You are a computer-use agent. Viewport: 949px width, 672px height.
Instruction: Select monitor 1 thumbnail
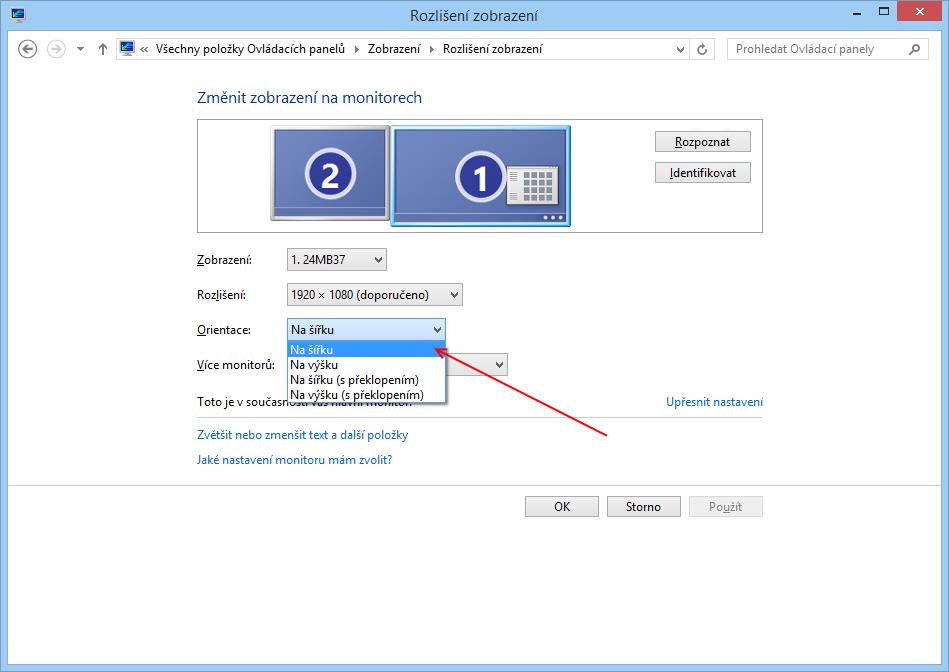[480, 177]
